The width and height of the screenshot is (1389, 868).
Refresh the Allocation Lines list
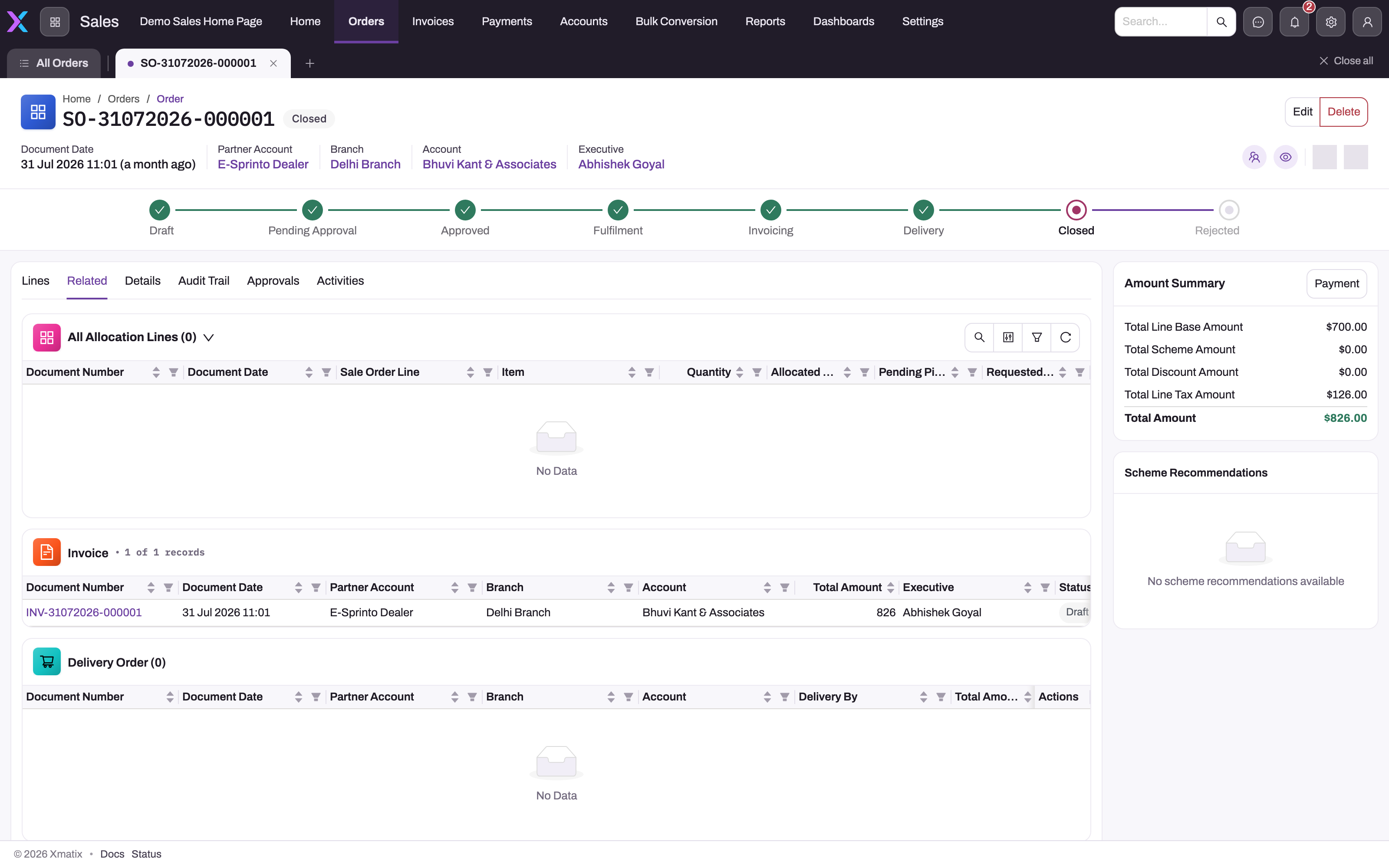pos(1066,337)
